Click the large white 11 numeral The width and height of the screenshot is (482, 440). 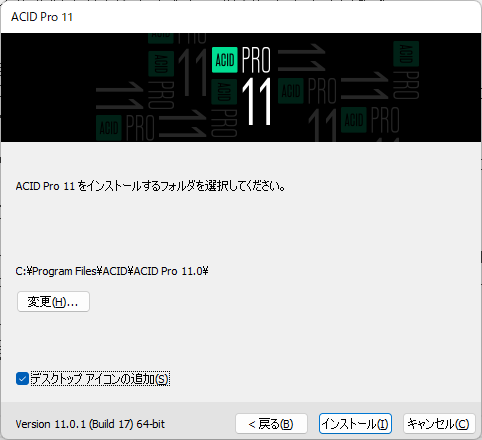[256, 102]
